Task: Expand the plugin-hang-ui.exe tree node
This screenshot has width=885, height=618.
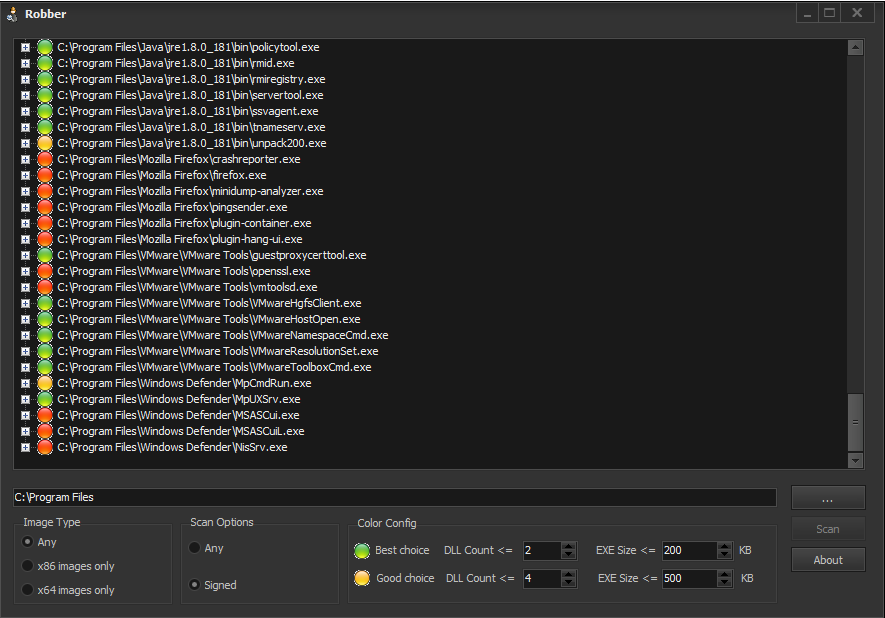Action: pyautogui.click(x=25, y=239)
